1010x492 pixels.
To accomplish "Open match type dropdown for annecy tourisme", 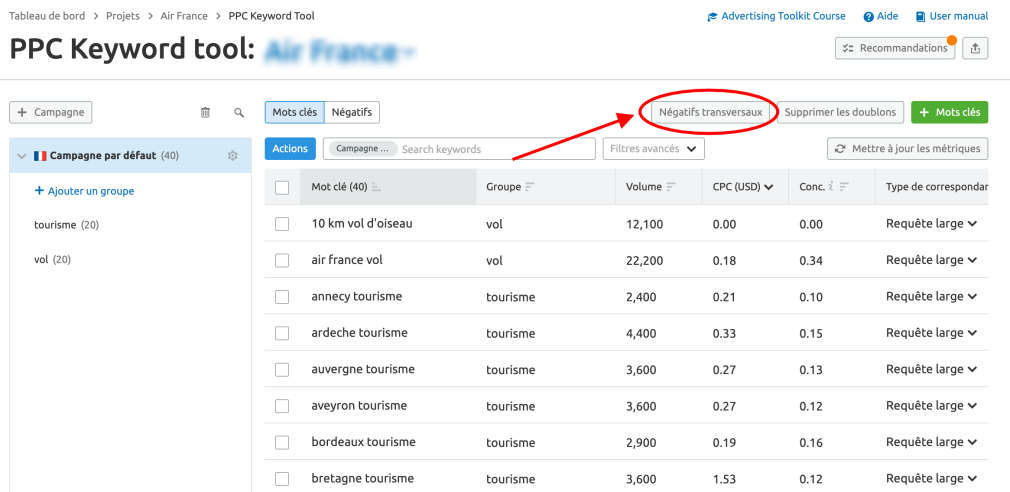I will pos(931,297).
